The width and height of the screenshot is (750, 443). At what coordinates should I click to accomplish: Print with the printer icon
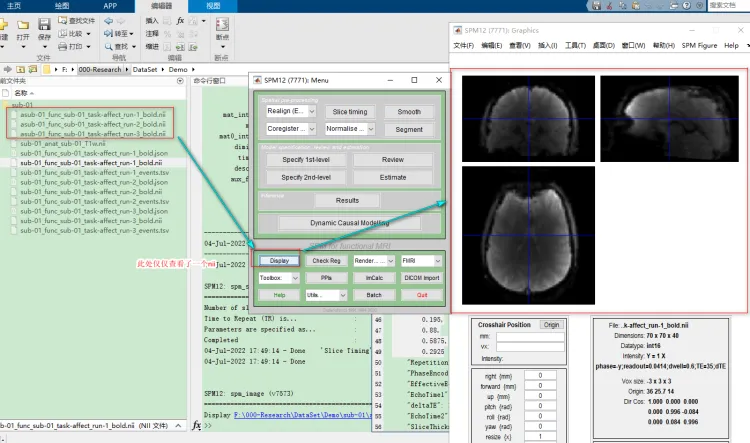point(63,46)
